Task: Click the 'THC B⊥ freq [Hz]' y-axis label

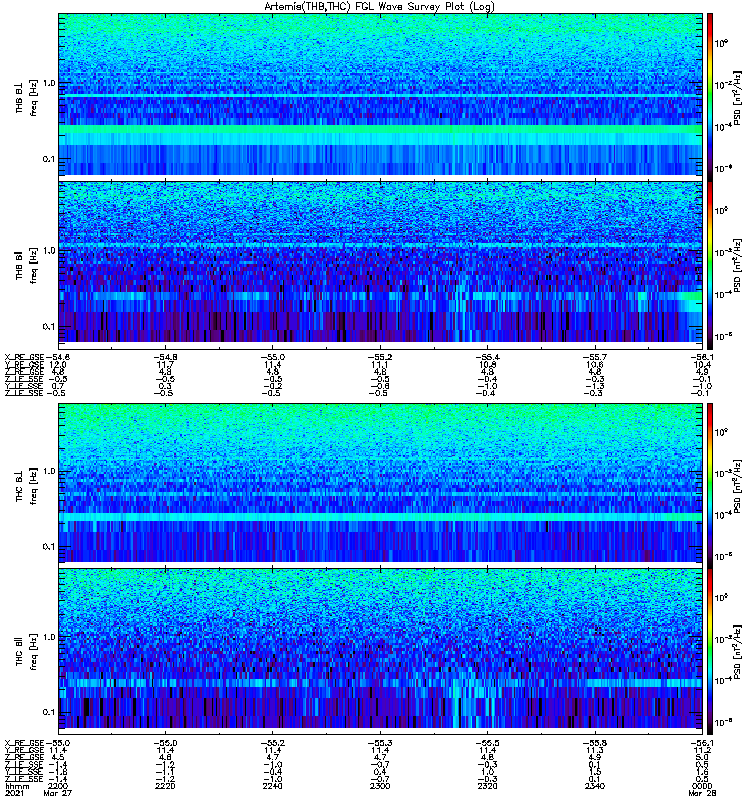Action: (27, 486)
